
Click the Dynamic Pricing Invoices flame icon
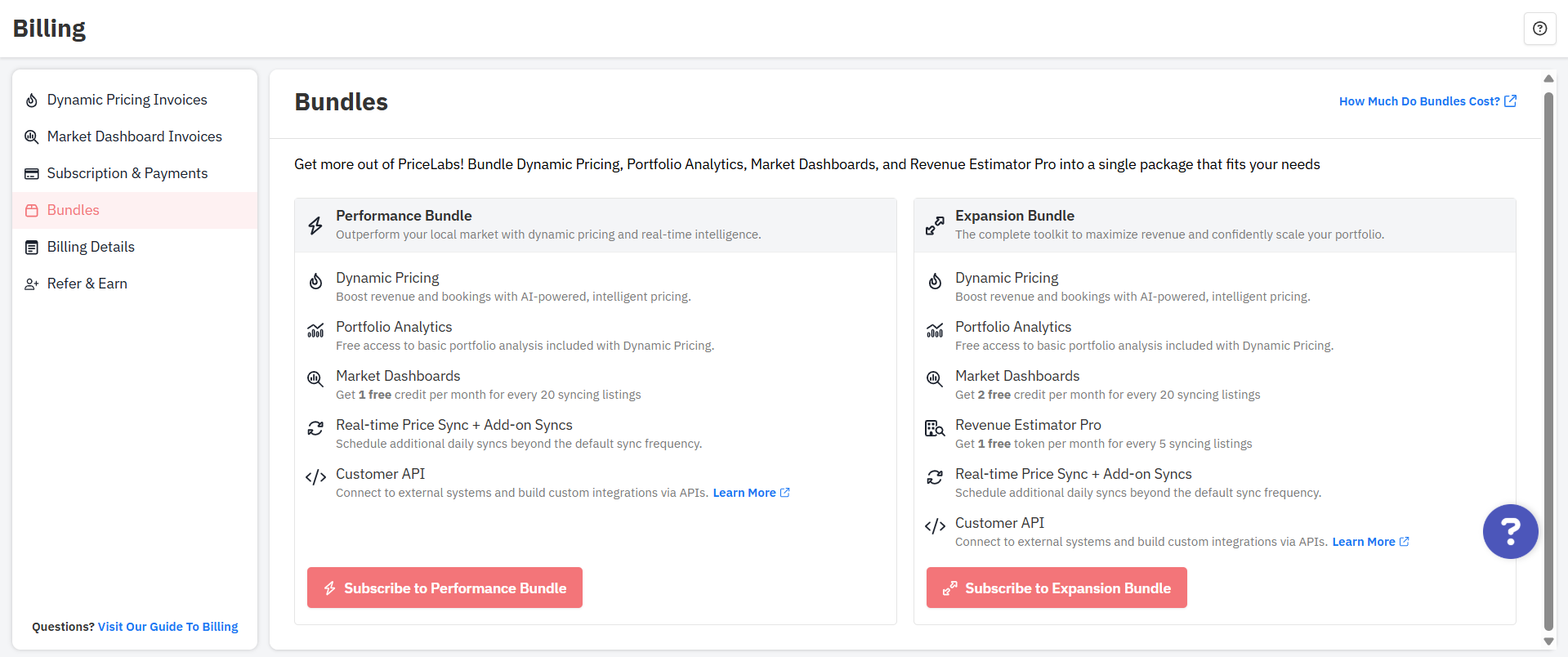point(32,100)
